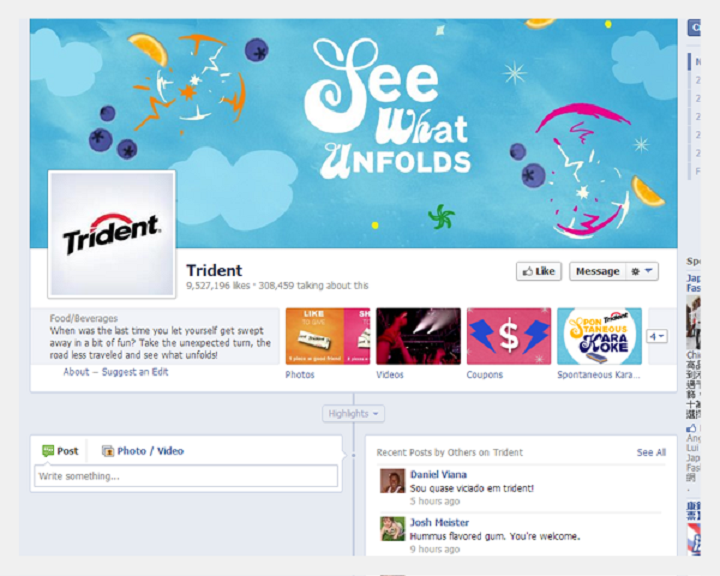Open the Spontaneous Karaoke app thumbnail
This screenshot has width=720, height=576.
coord(599,336)
